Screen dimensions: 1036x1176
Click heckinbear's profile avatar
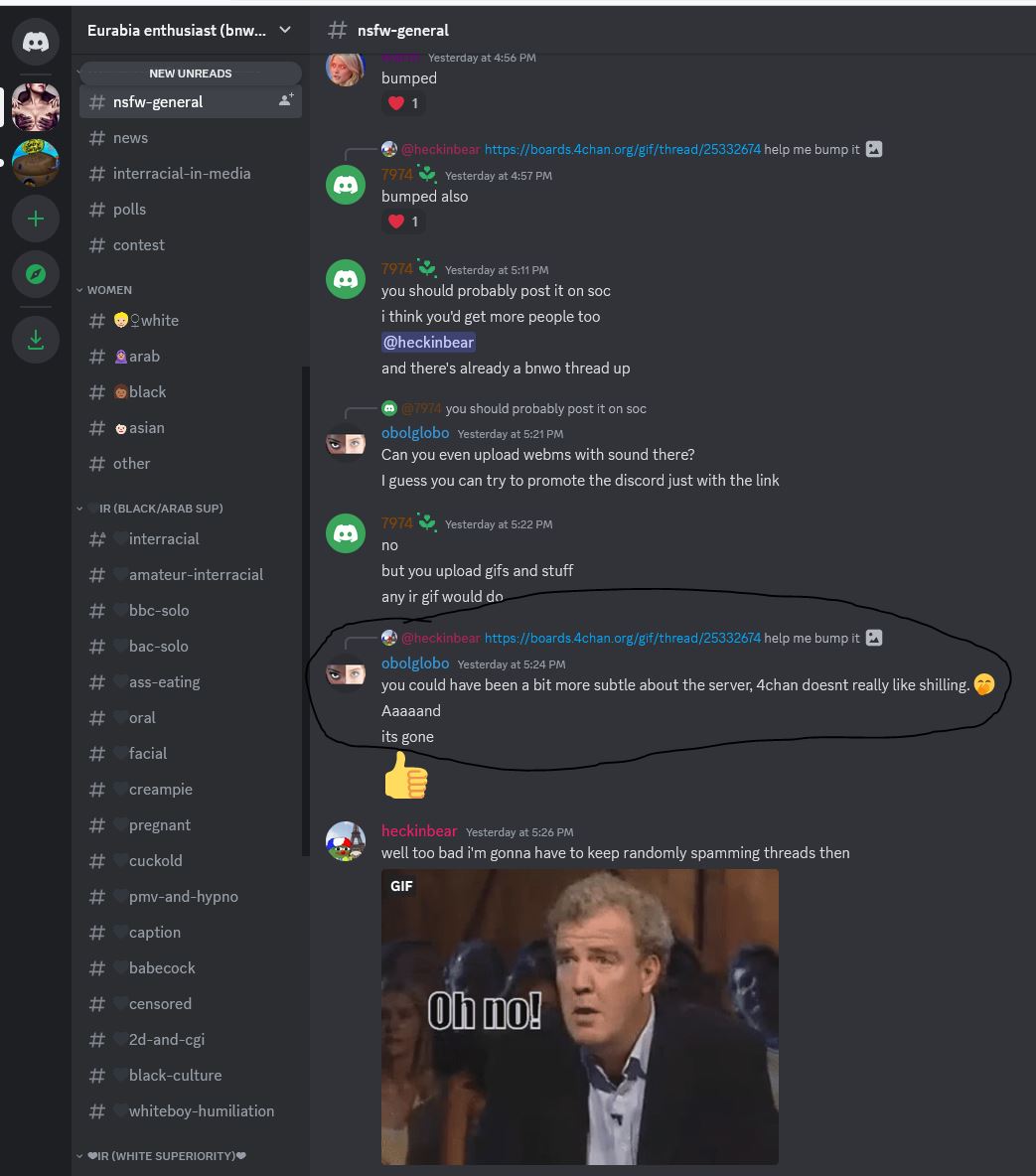(346, 840)
